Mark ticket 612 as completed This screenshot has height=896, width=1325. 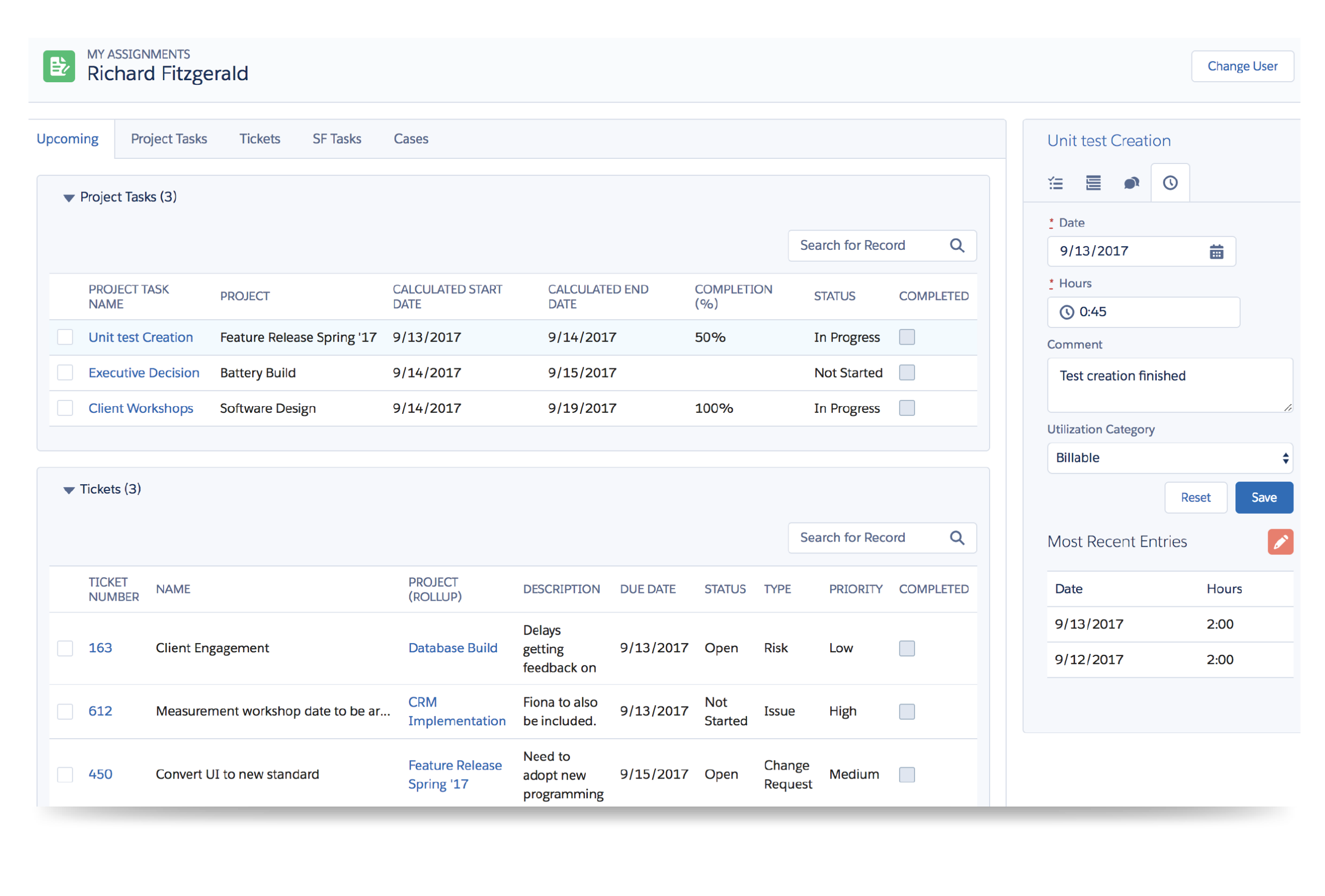coord(906,712)
